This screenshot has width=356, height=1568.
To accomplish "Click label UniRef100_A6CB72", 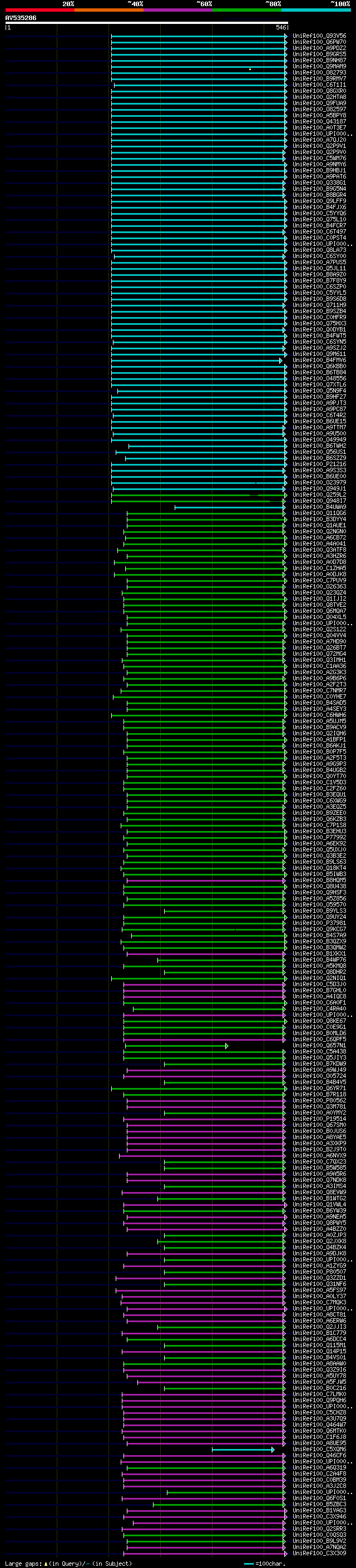I will pyautogui.click(x=319, y=537).
